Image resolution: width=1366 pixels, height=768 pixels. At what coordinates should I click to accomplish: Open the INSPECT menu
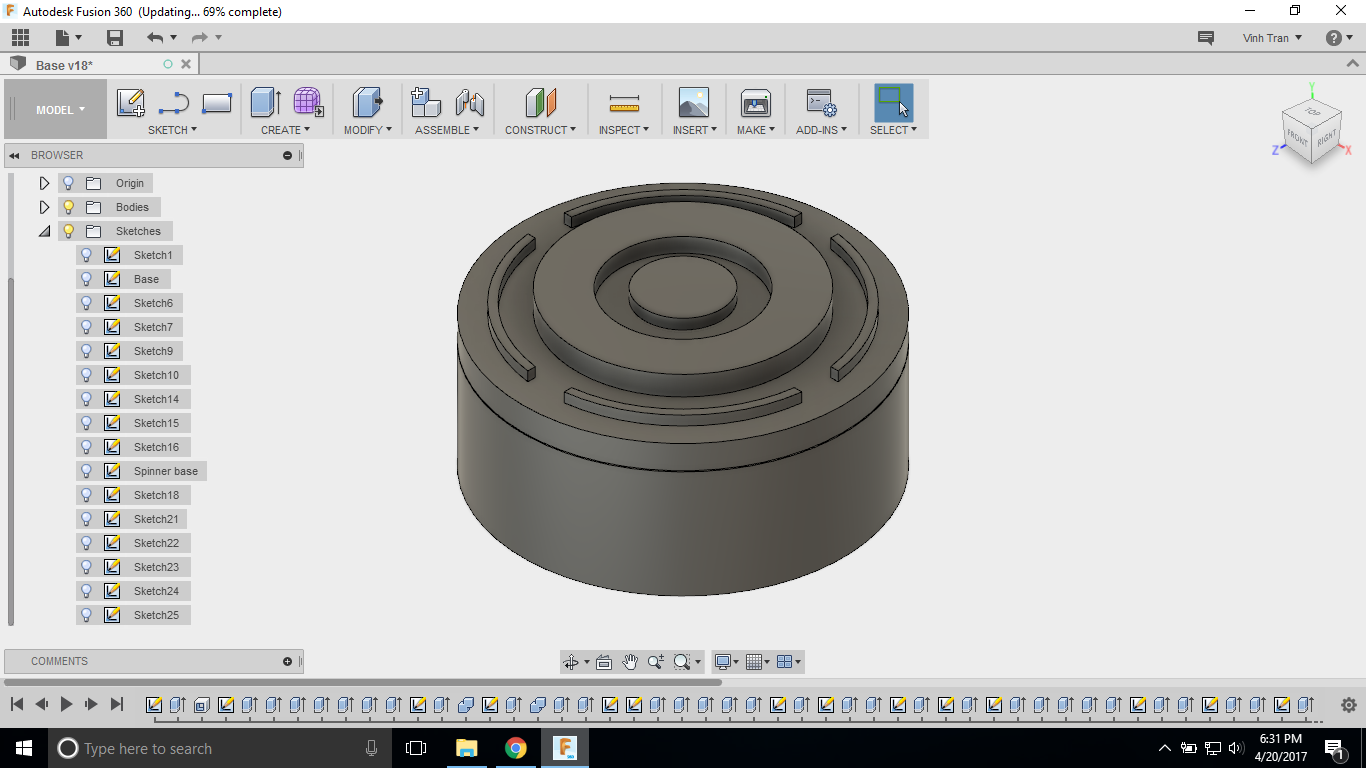624,130
